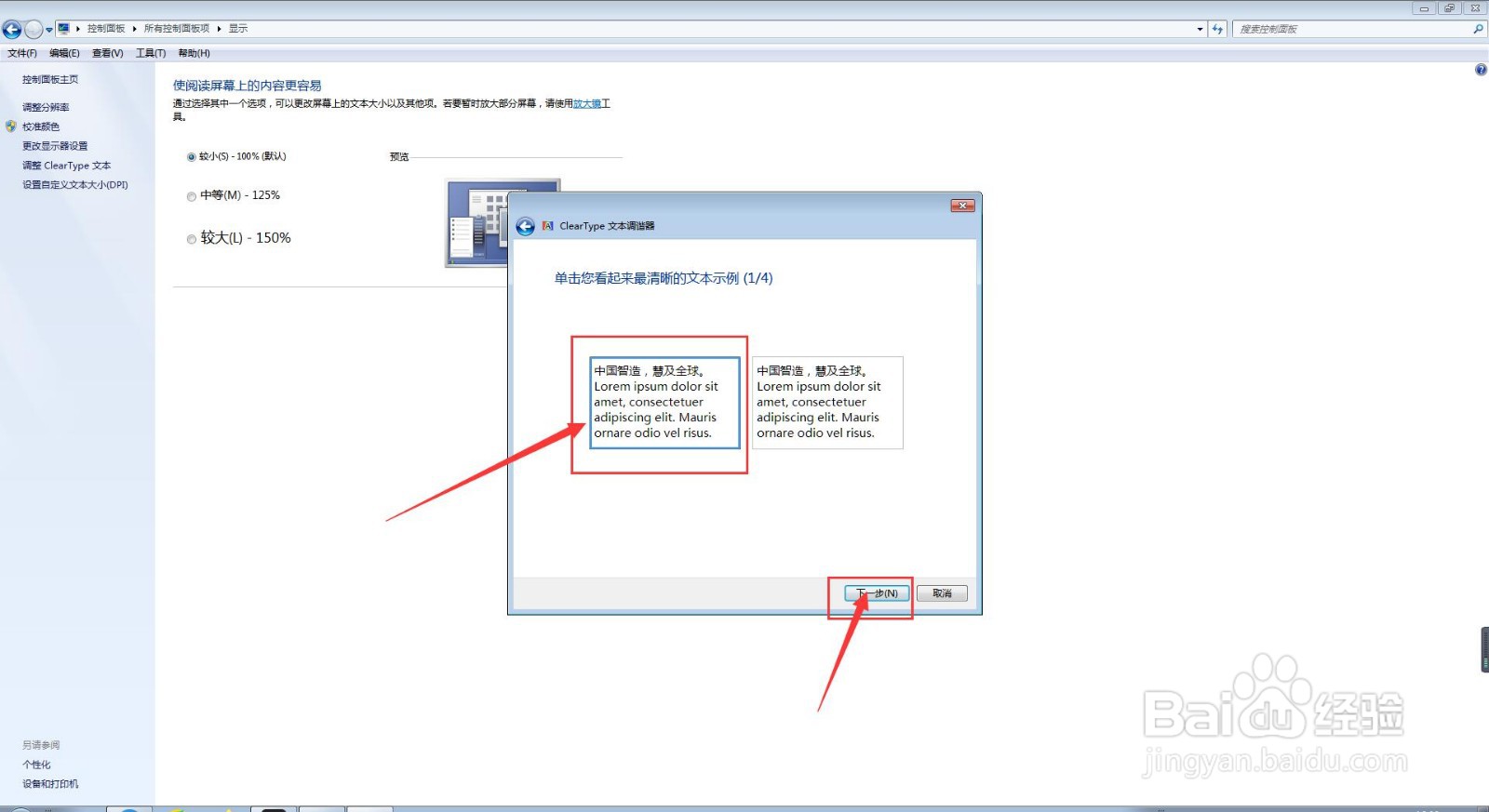Choose the right text sample box
The height and width of the screenshot is (812, 1489).
point(827,403)
